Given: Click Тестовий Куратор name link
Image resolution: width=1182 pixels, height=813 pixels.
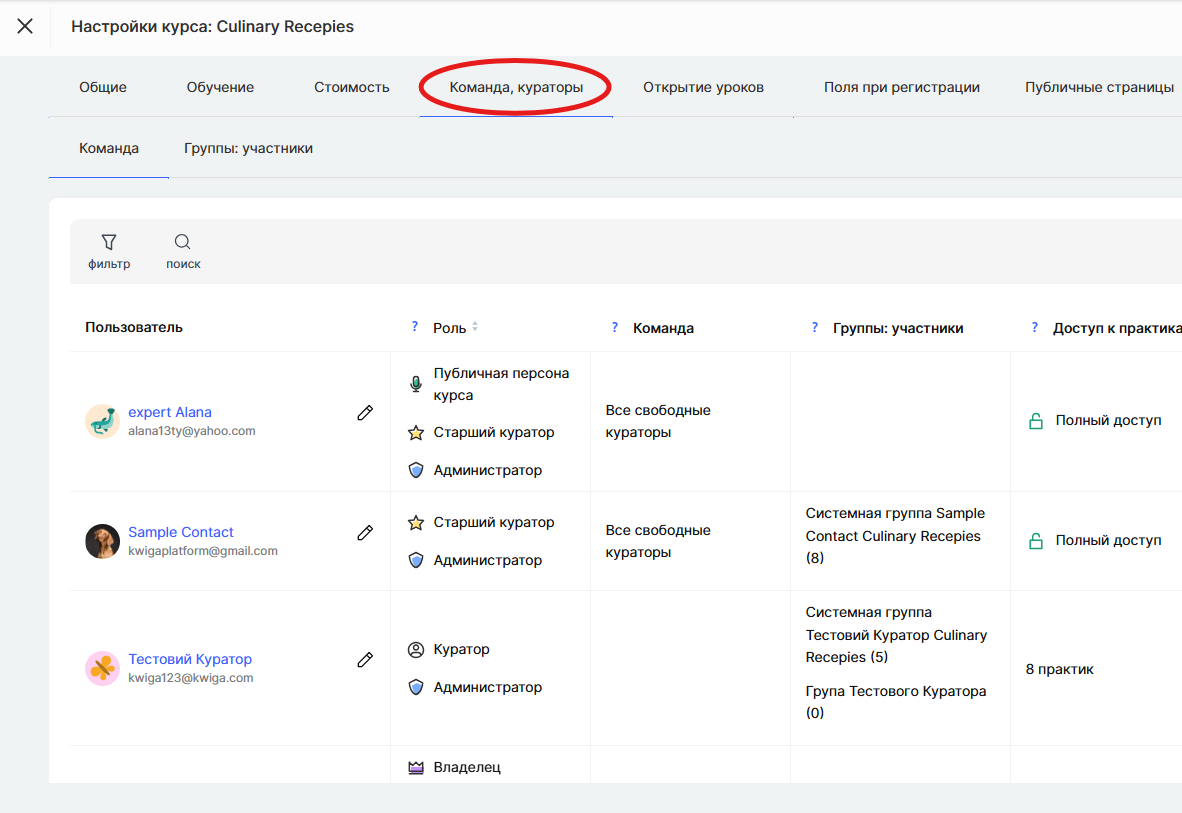Looking at the screenshot, I should [x=190, y=659].
